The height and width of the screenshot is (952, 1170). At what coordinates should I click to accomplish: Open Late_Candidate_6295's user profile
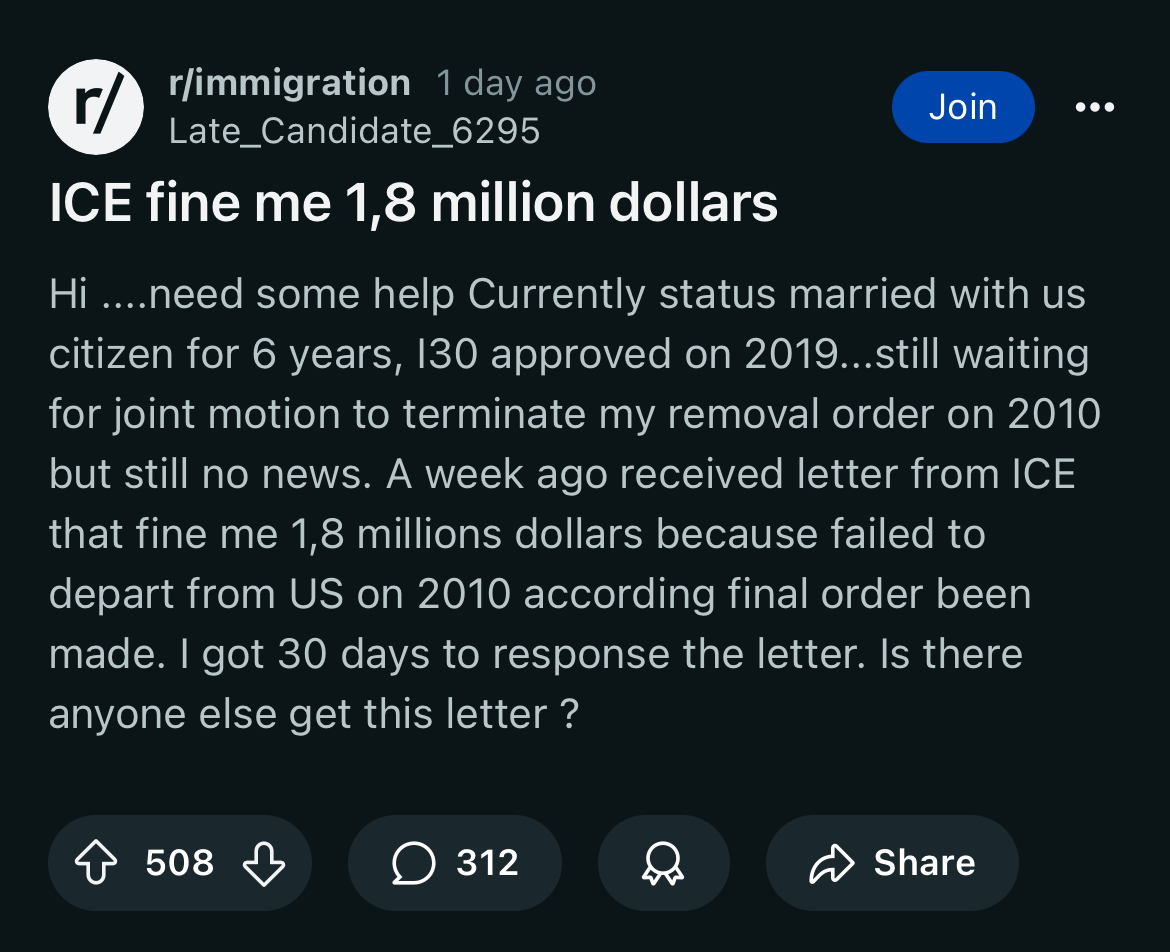(x=354, y=131)
